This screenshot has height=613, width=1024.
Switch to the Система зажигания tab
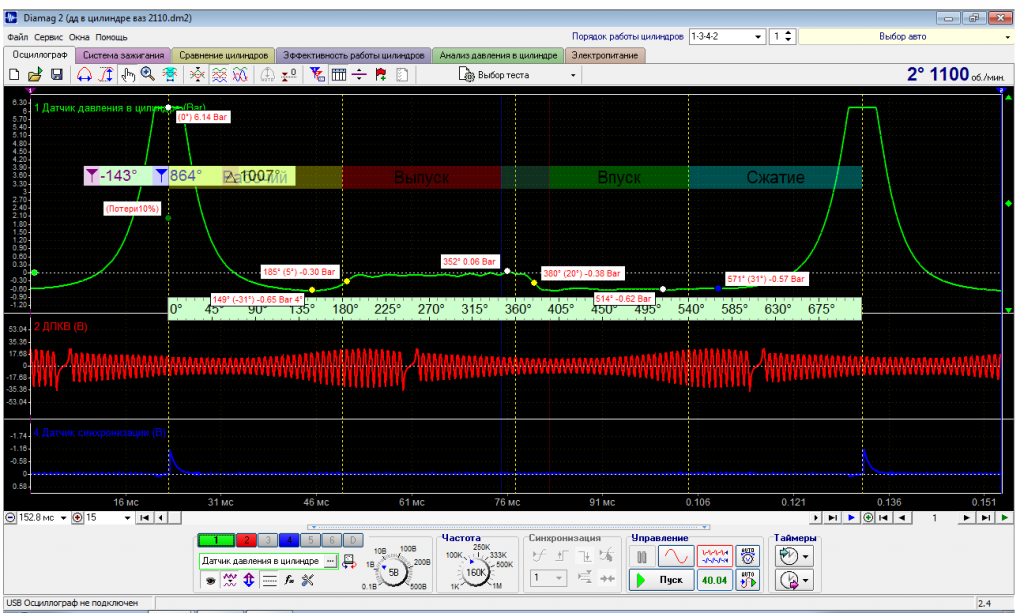point(123,55)
